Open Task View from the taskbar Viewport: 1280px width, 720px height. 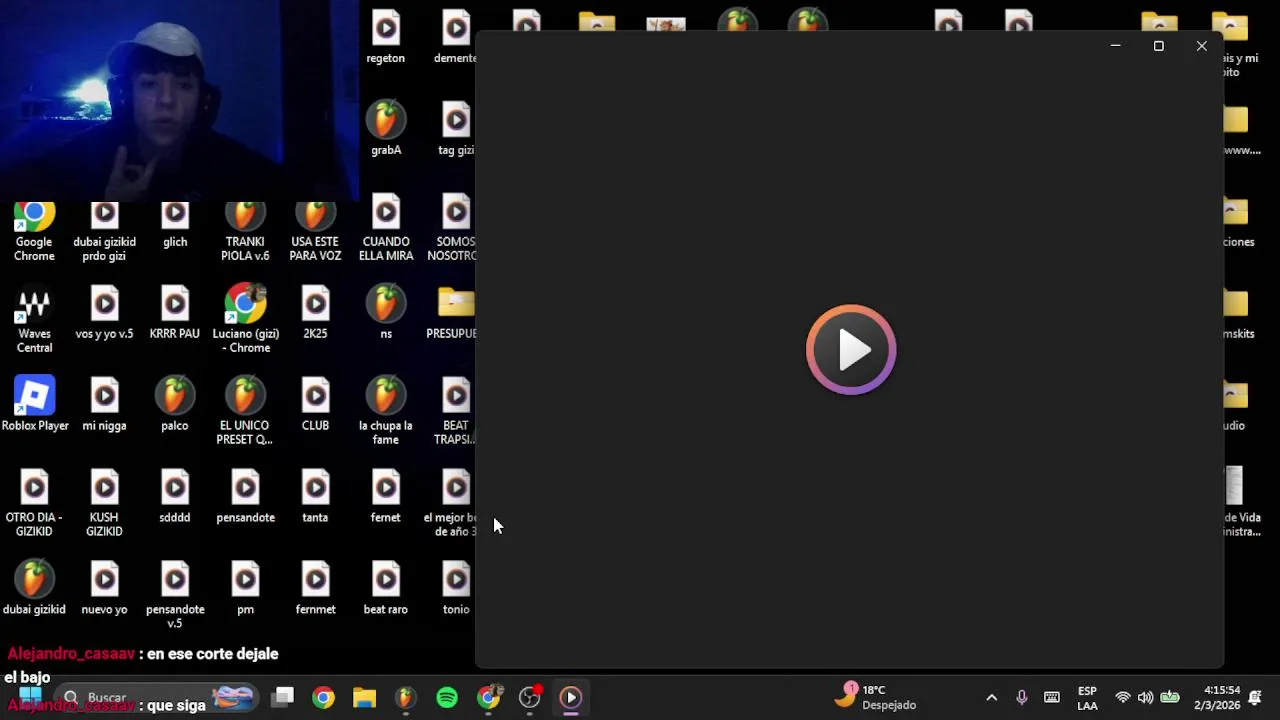(x=284, y=697)
